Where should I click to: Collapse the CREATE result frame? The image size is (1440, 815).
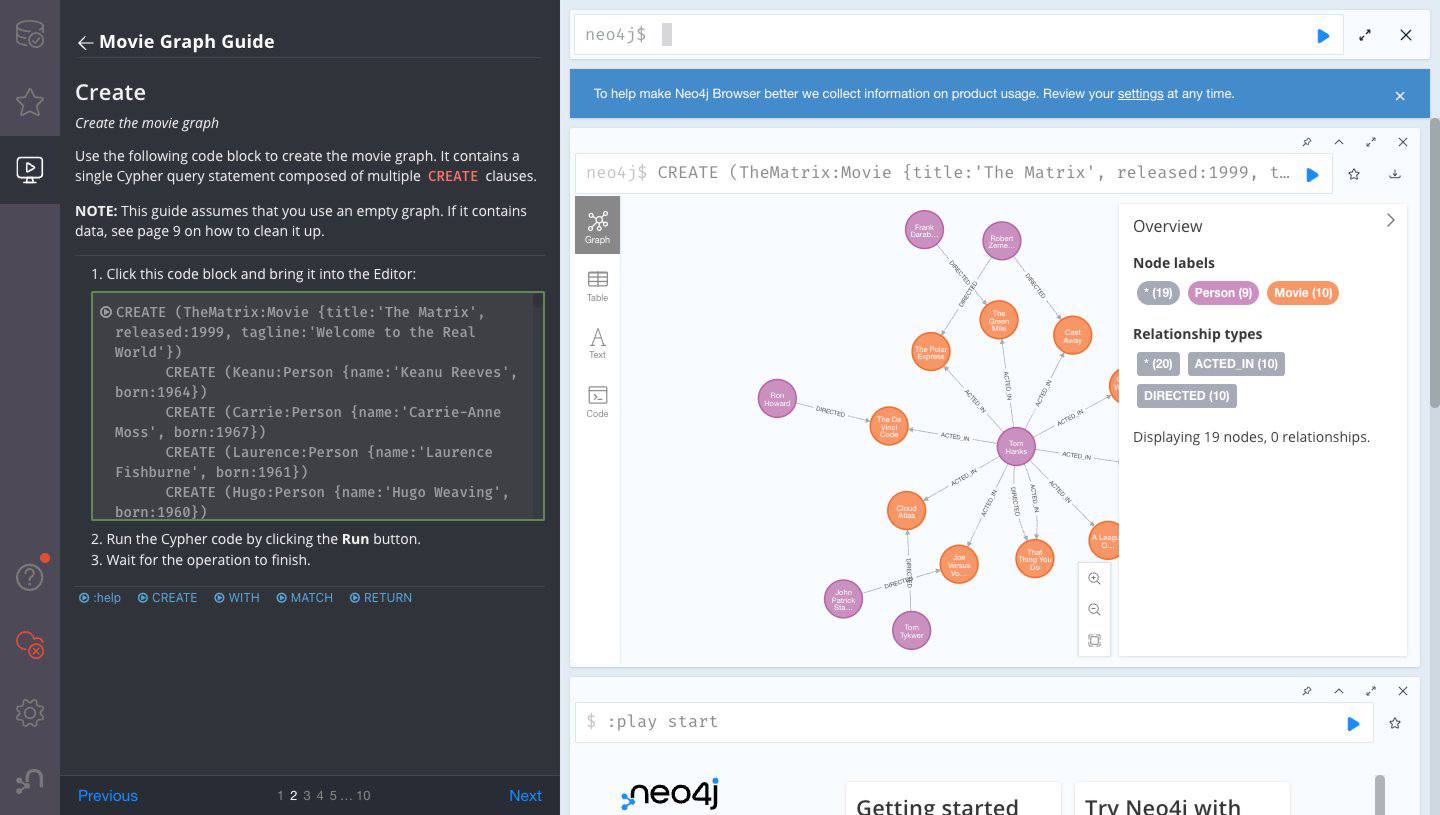coord(1339,142)
